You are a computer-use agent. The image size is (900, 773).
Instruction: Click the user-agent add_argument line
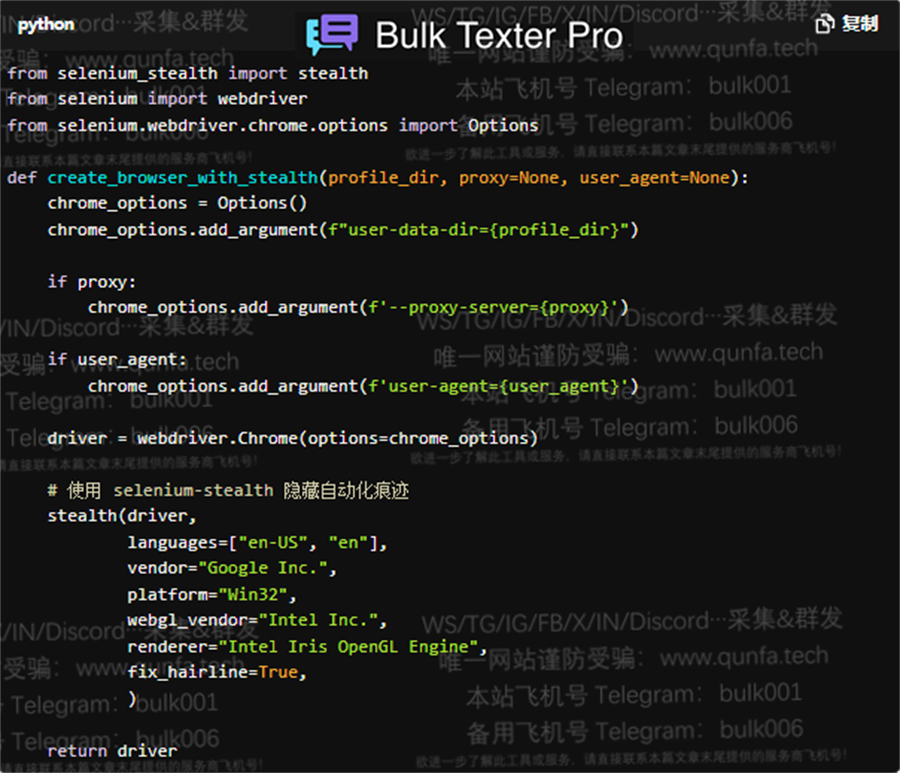(x=363, y=386)
